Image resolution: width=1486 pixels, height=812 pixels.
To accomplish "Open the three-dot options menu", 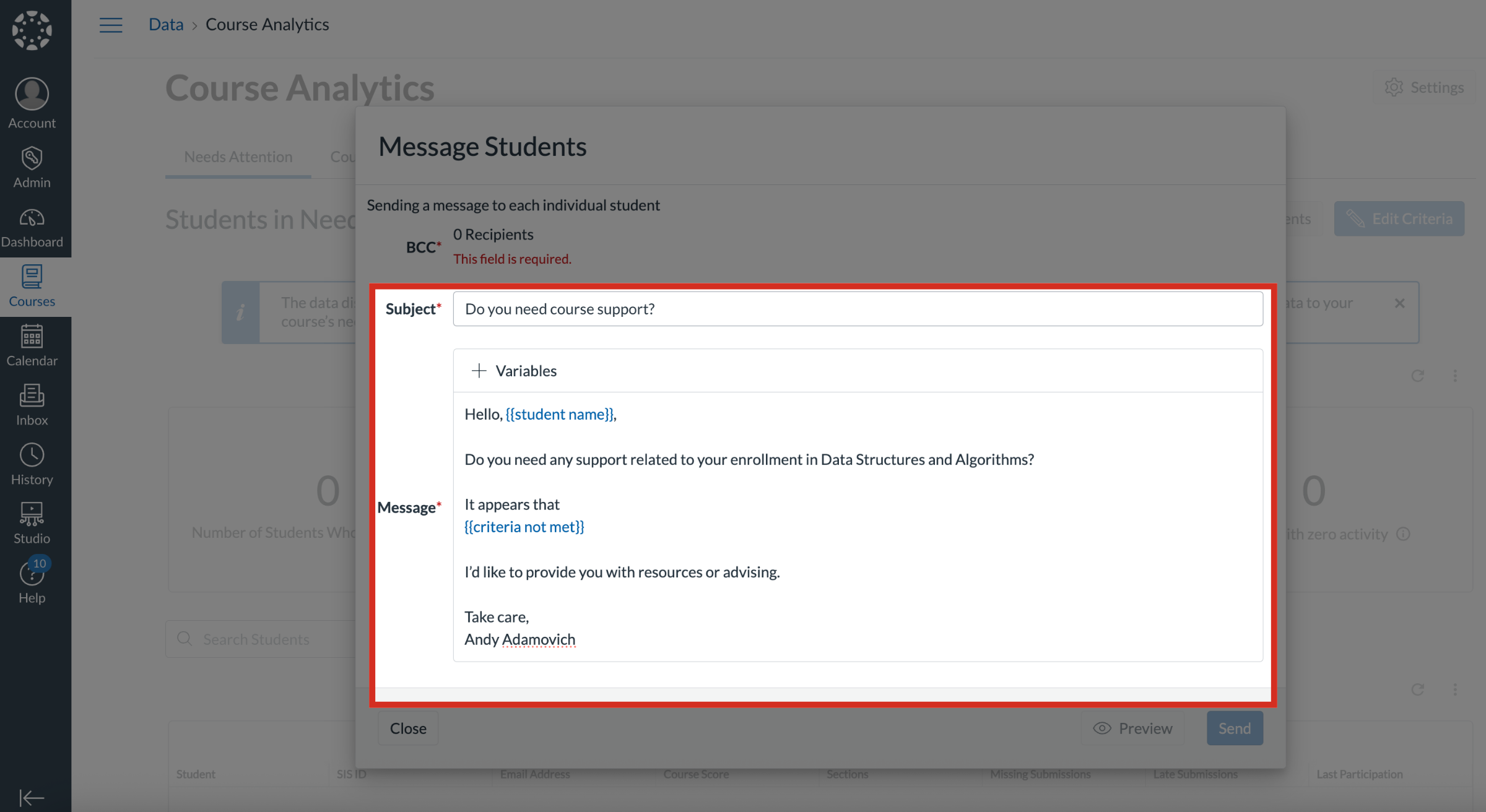I will 1455,376.
